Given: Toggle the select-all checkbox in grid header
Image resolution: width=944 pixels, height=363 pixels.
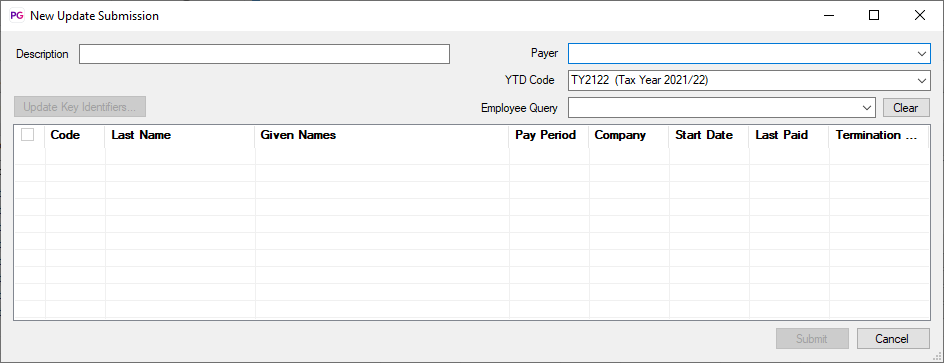Looking at the screenshot, I should tap(27, 135).
